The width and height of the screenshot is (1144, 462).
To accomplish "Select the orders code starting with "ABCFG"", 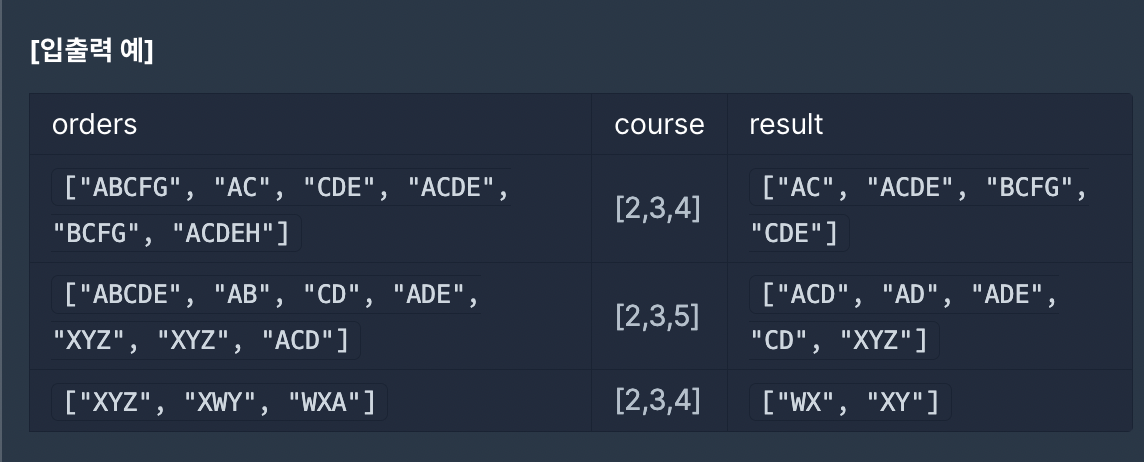I will (x=281, y=188).
